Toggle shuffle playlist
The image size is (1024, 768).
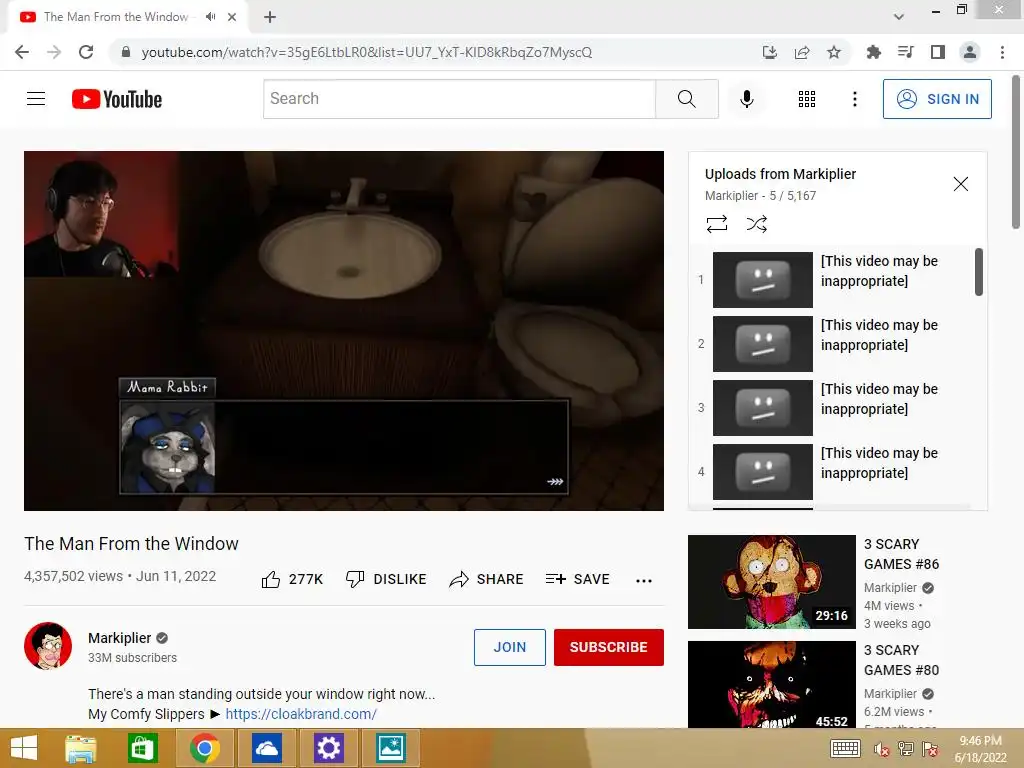pos(756,224)
